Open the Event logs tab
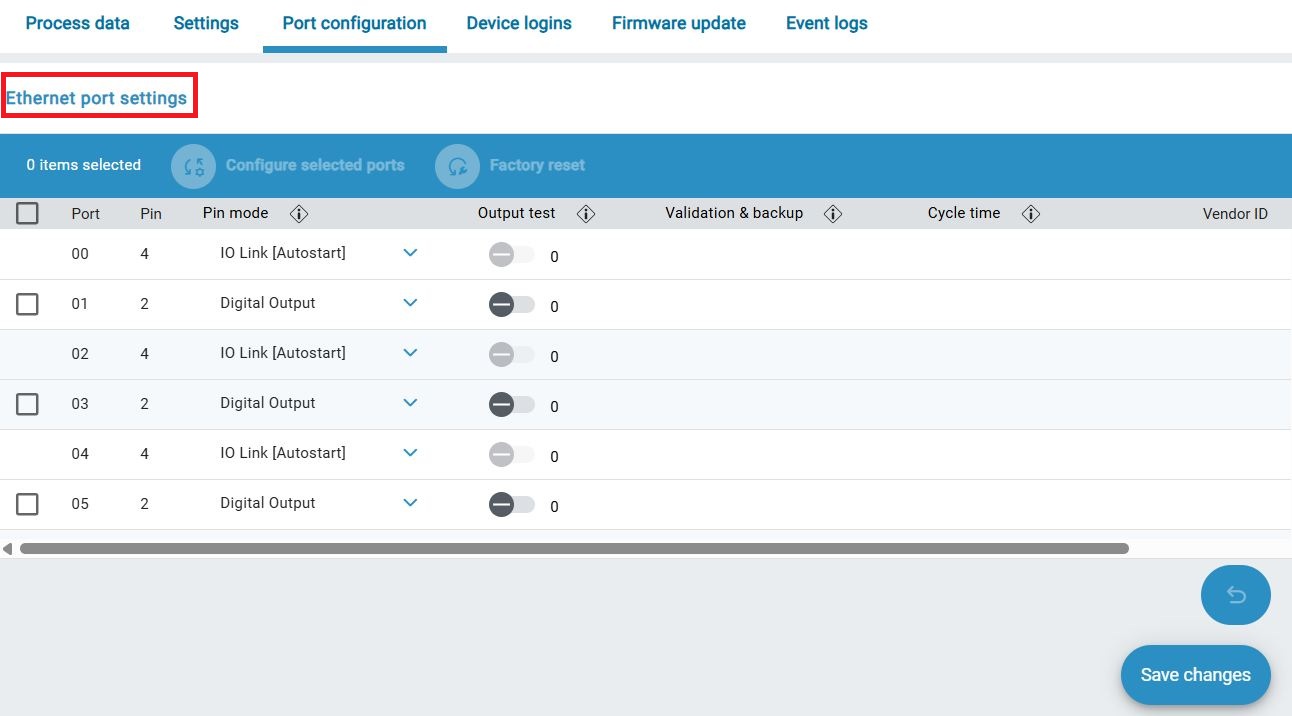Viewport: 1292px width, 716px height. click(827, 23)
